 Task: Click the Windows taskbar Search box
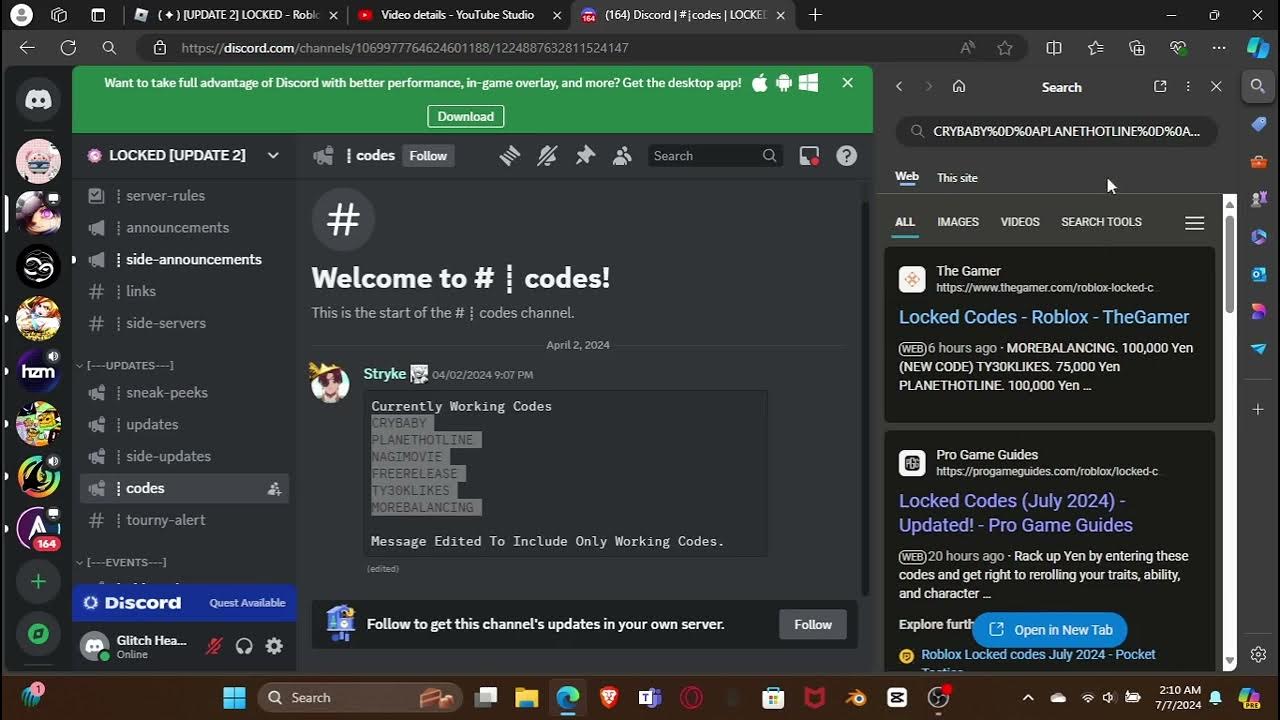coord(360,698)
